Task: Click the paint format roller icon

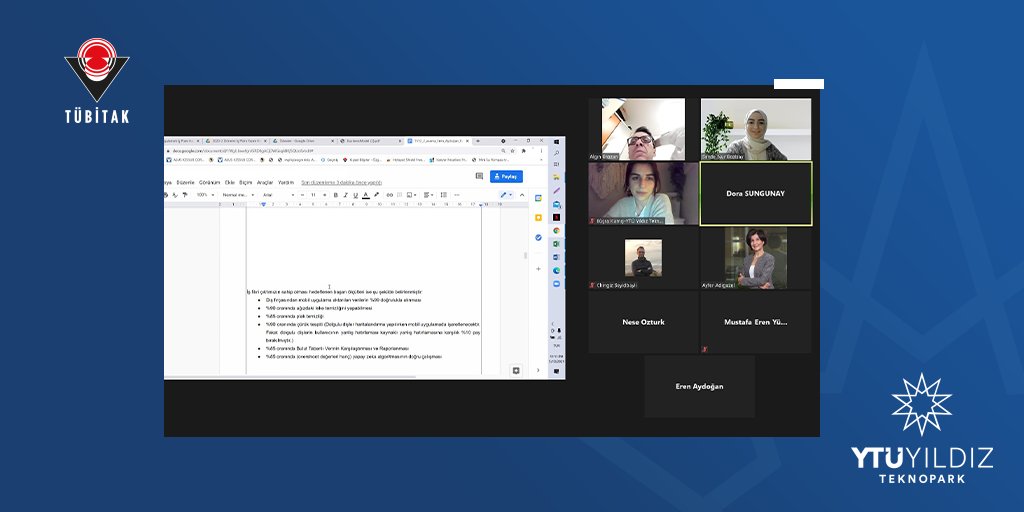Action: (x=185, y=195)
